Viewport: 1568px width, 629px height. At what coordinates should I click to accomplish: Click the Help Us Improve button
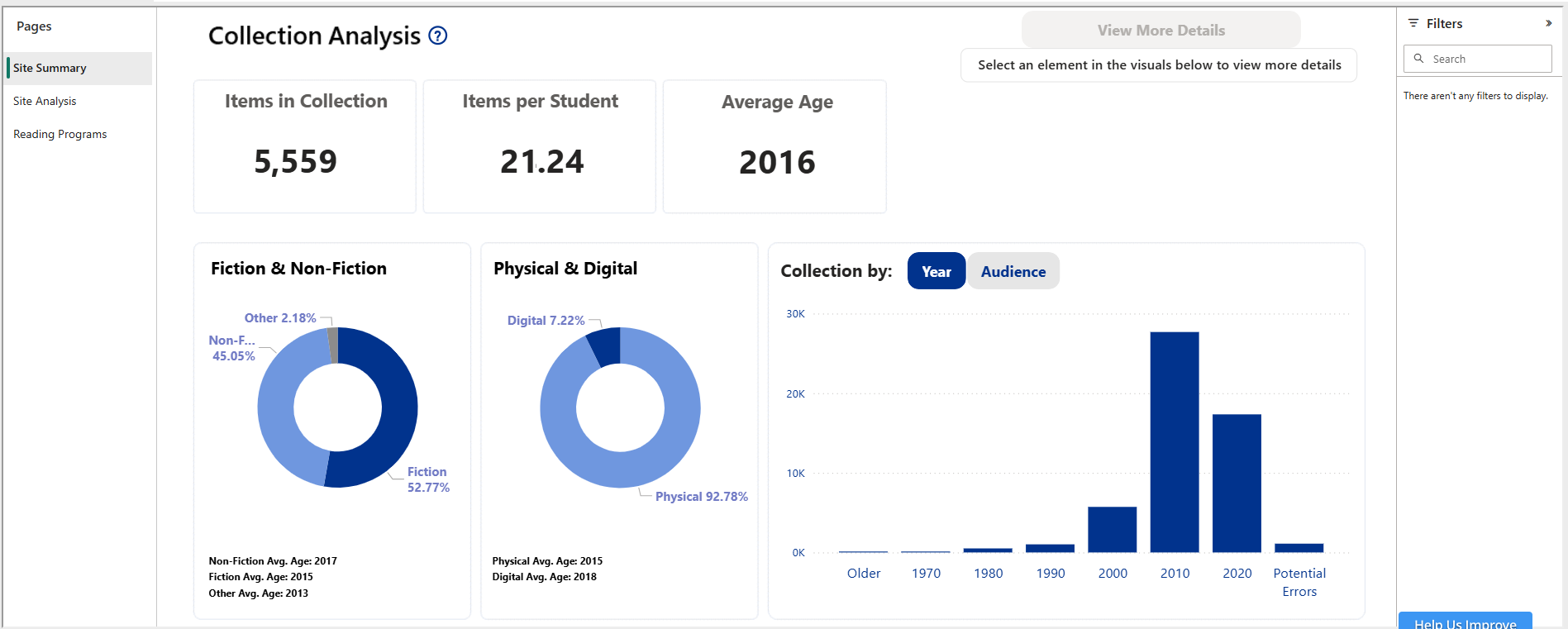pyautogui.click(x=1465, y=622)
